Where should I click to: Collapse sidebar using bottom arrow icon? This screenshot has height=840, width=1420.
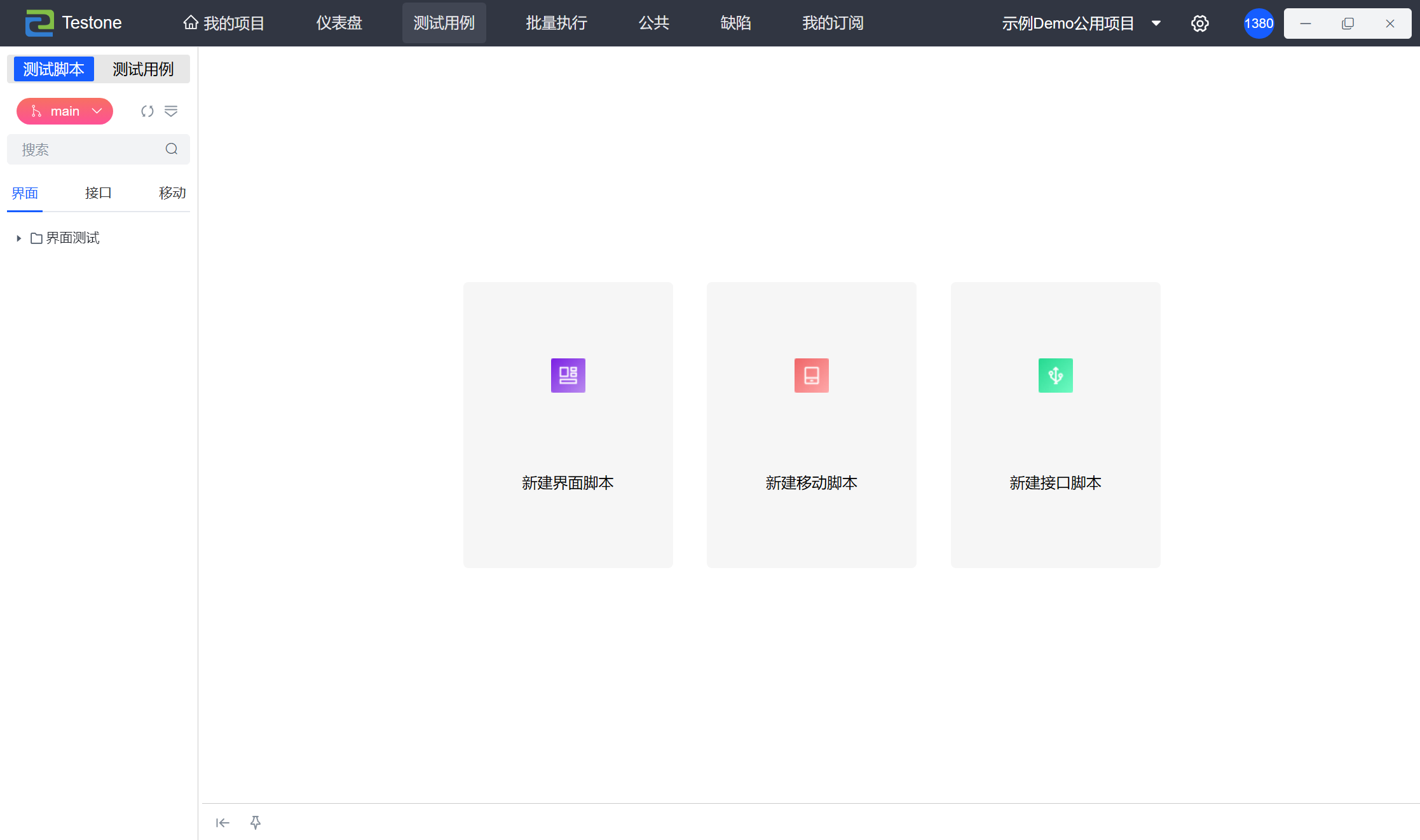click(222, 823)
